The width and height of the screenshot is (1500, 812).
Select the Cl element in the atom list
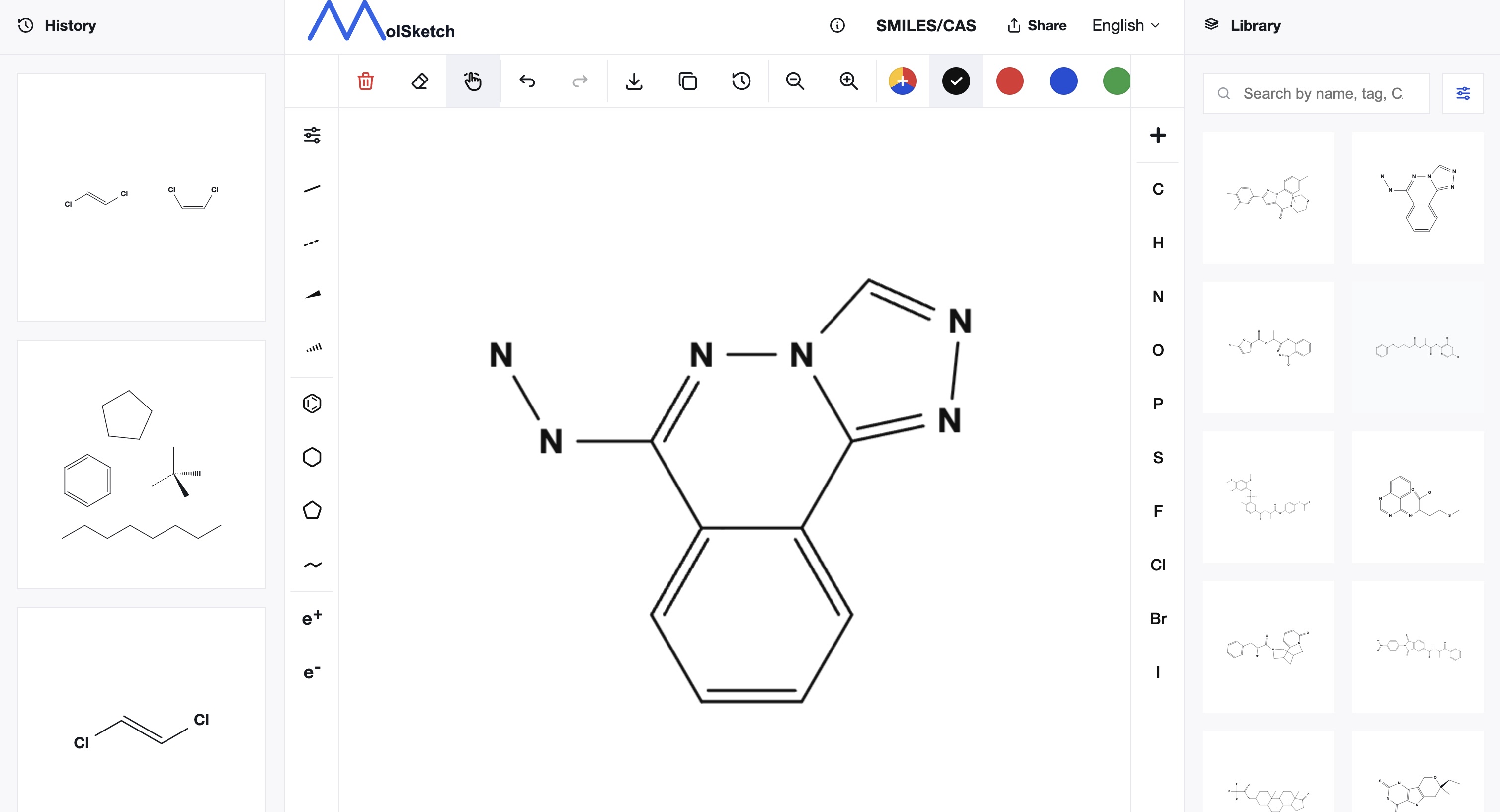point(1158,565)
